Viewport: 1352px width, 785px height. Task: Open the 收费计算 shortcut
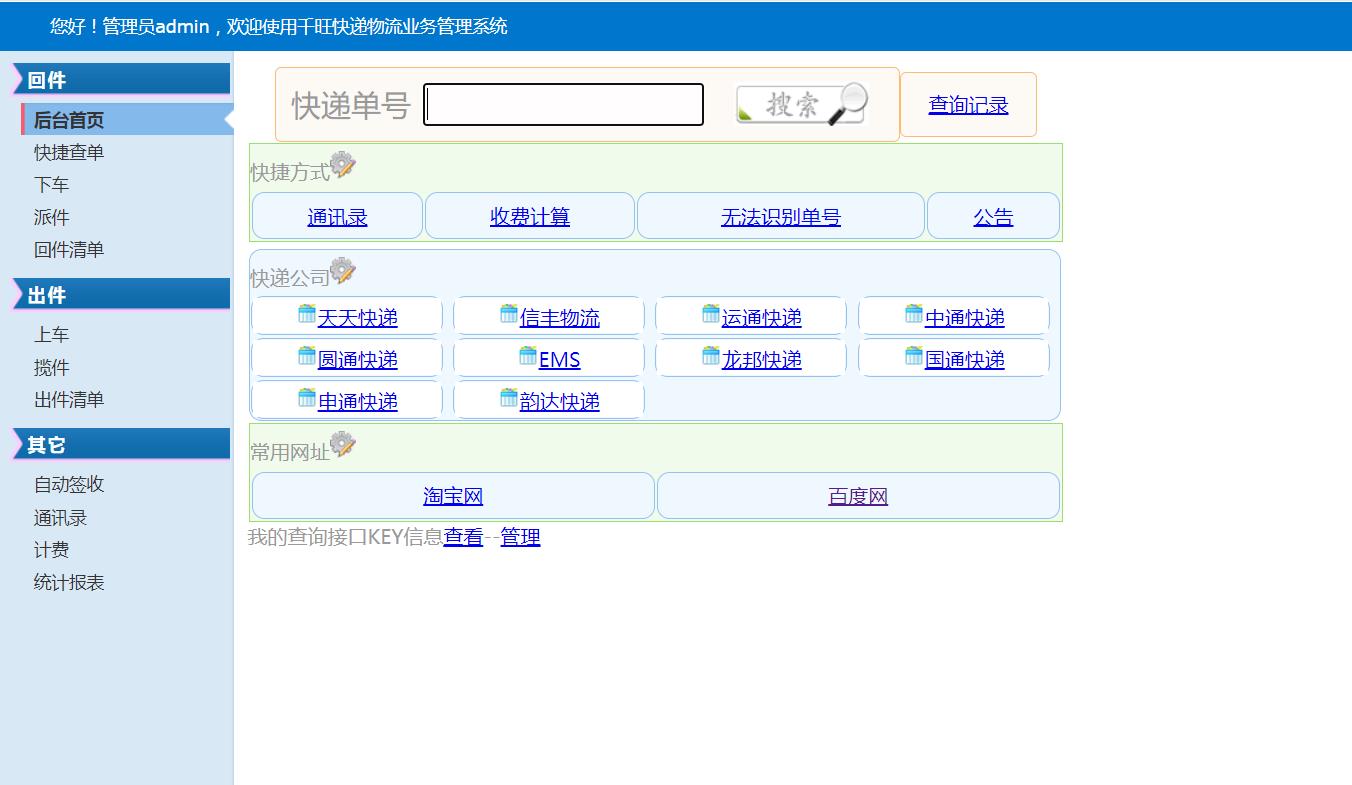530,217
